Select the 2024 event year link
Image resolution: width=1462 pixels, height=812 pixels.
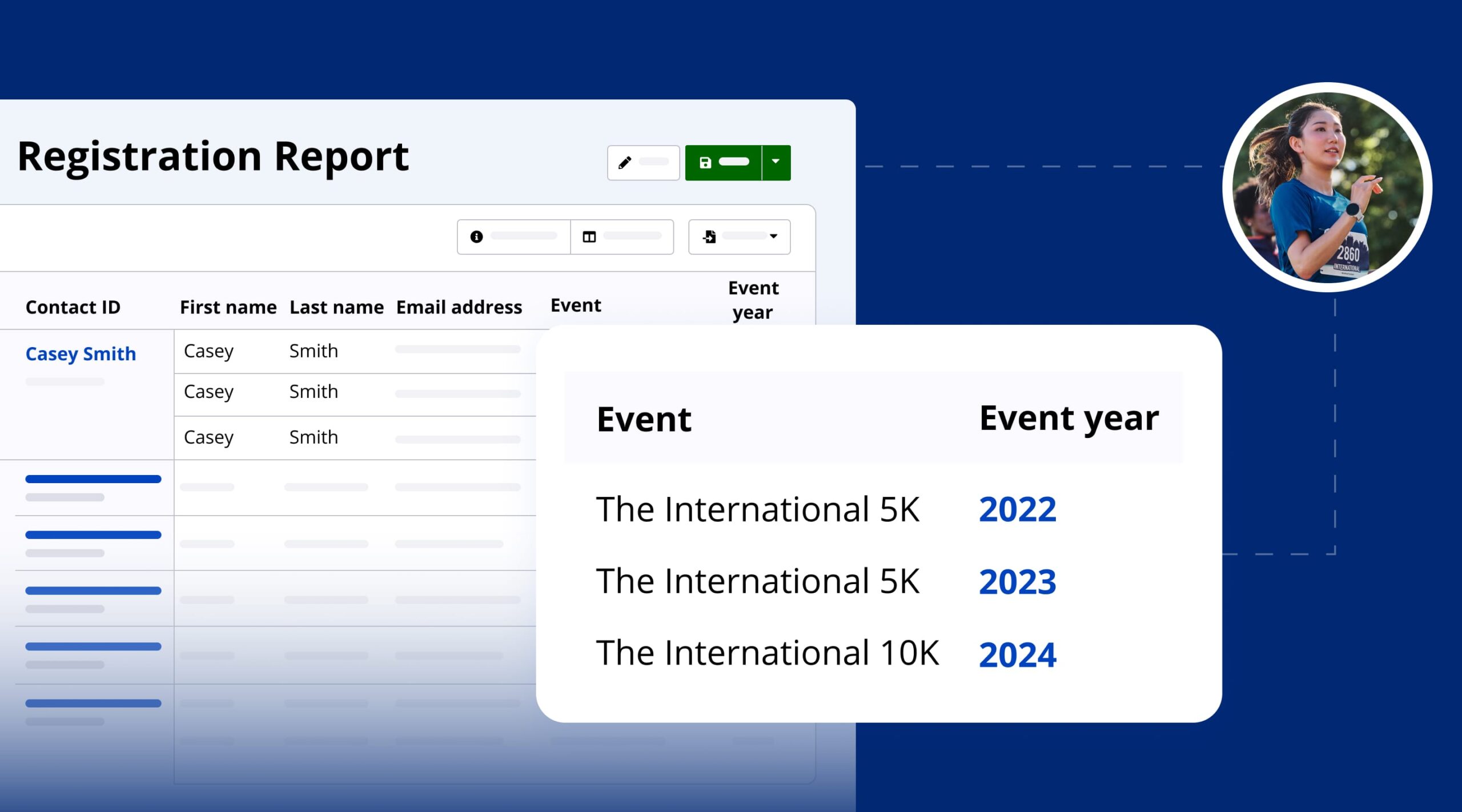pos(1017,654)
